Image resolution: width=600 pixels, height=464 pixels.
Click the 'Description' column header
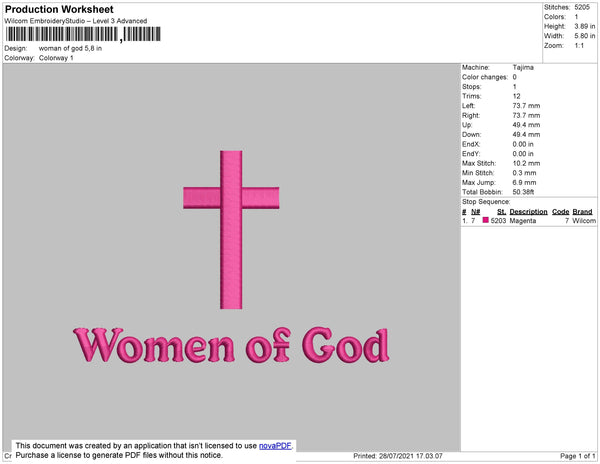tap(528, 212)
